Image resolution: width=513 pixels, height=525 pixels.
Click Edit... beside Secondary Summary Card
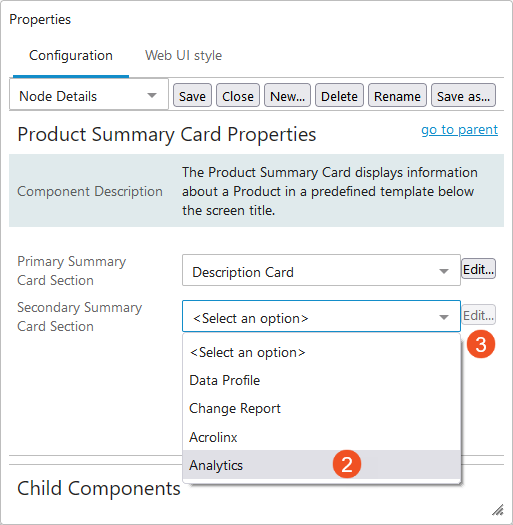pyautogui.click(x=479, y=315)
